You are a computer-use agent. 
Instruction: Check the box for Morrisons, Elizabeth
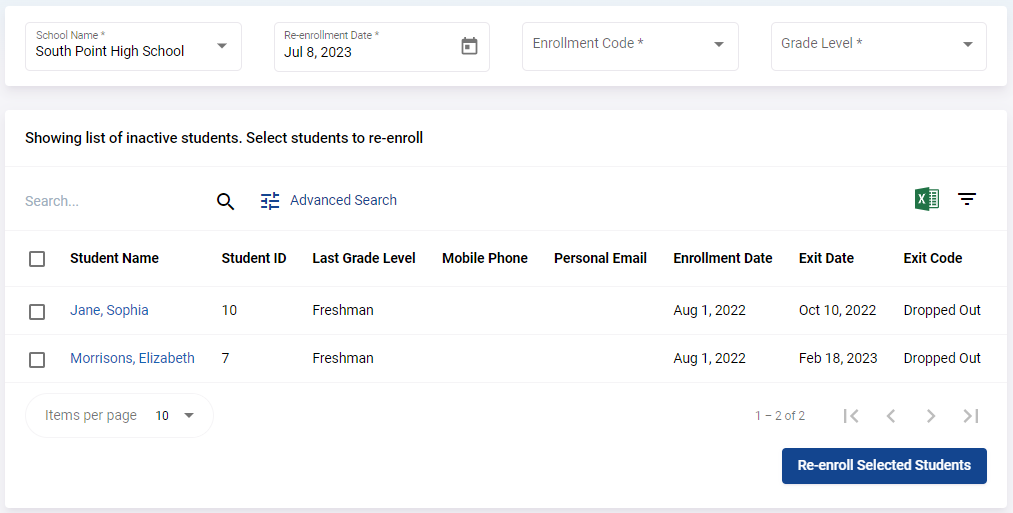37,360
